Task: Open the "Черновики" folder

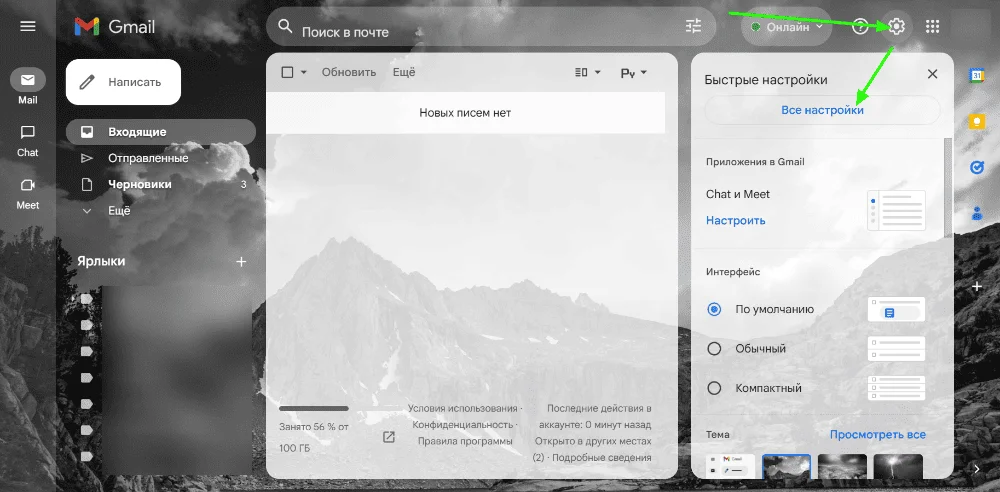Action: coord(140,184)
